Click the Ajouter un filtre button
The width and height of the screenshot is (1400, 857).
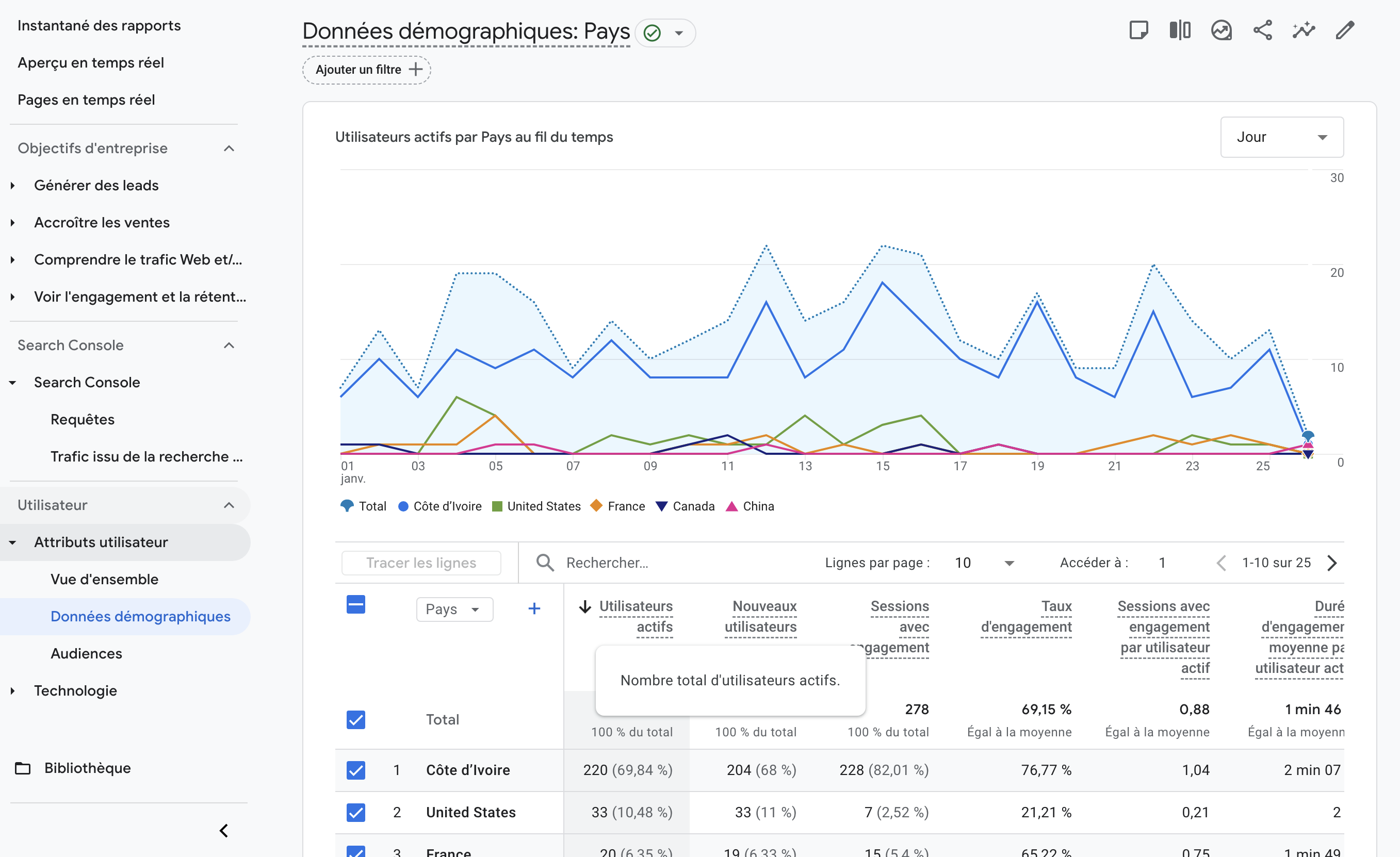point(366,69)
